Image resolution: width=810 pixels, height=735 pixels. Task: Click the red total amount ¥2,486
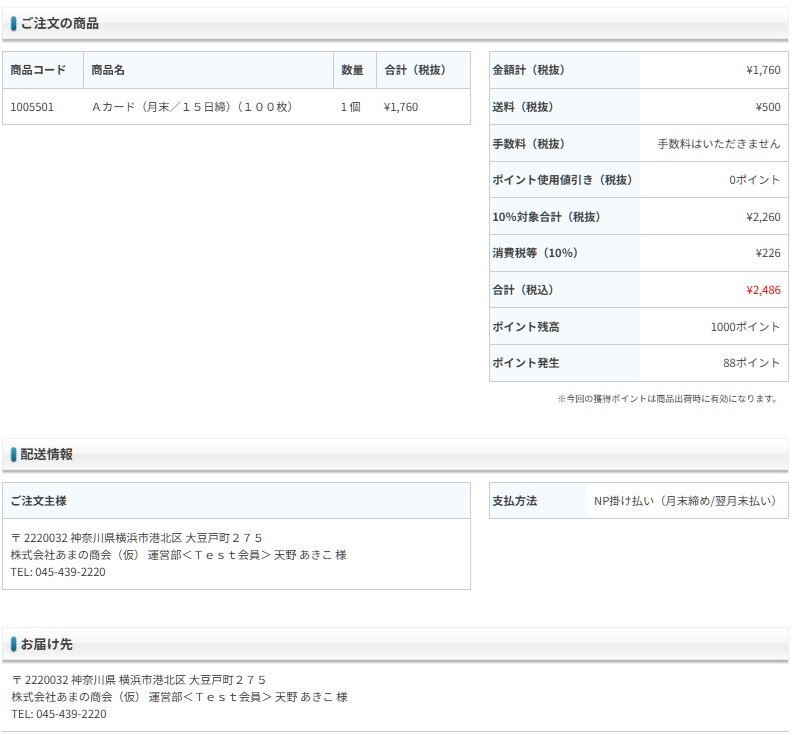point(762,290)
